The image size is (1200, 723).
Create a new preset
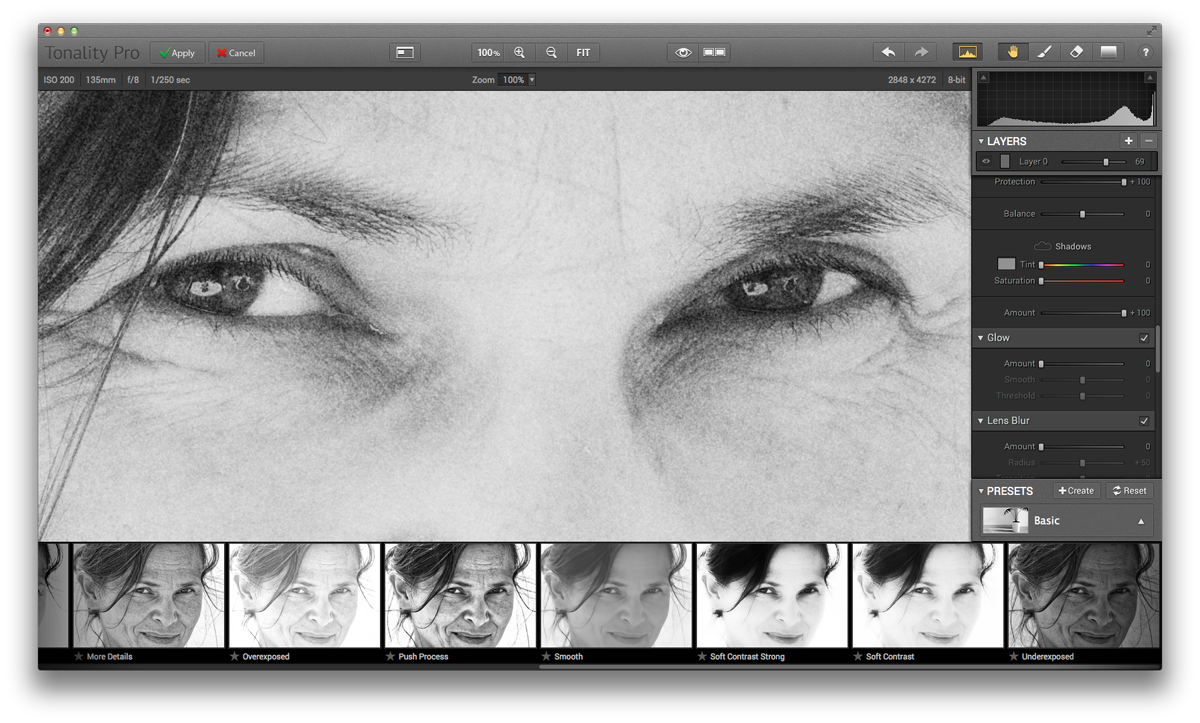click(x=1076, y=491)
